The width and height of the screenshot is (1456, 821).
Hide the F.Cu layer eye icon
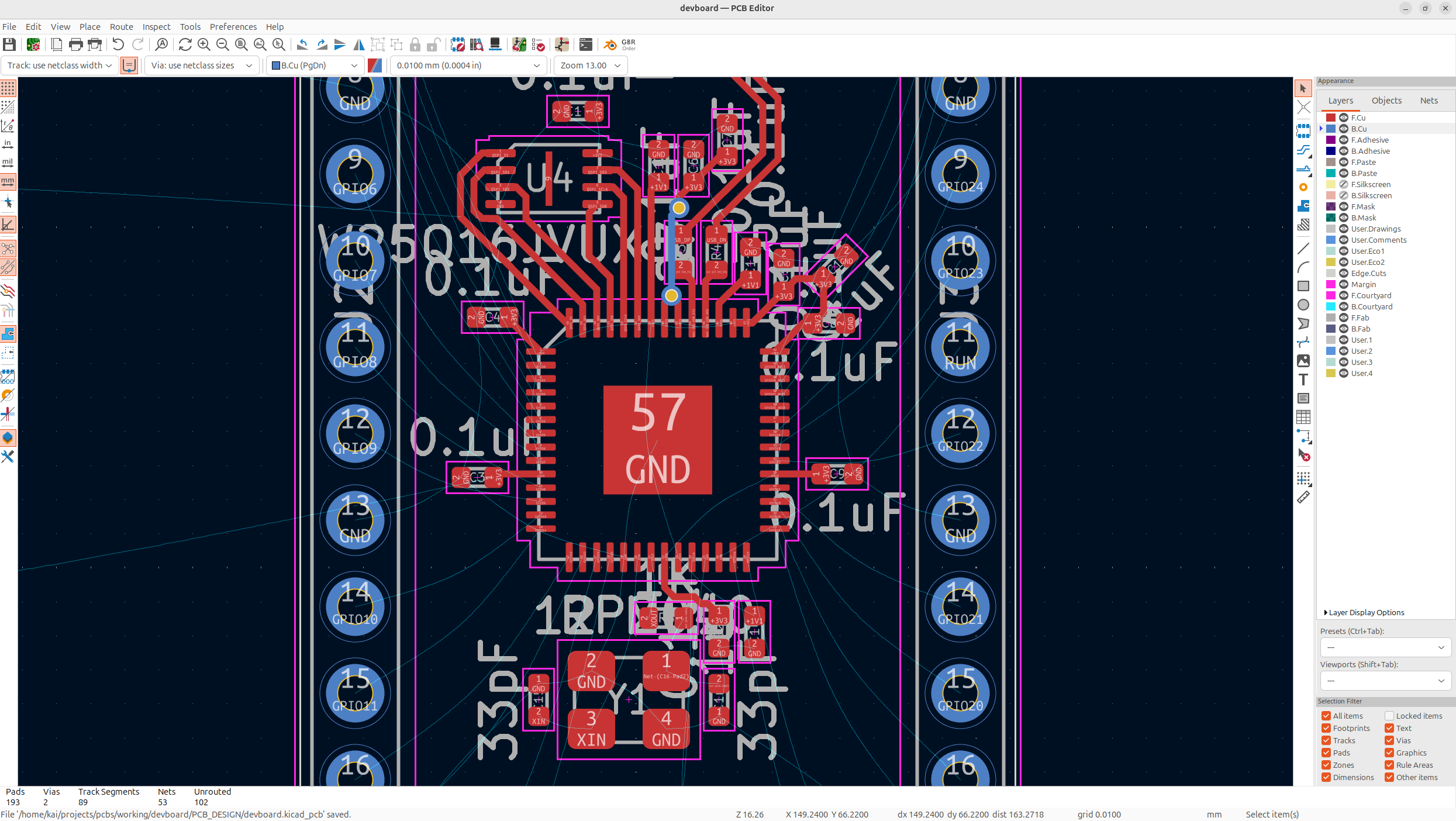1344,118
